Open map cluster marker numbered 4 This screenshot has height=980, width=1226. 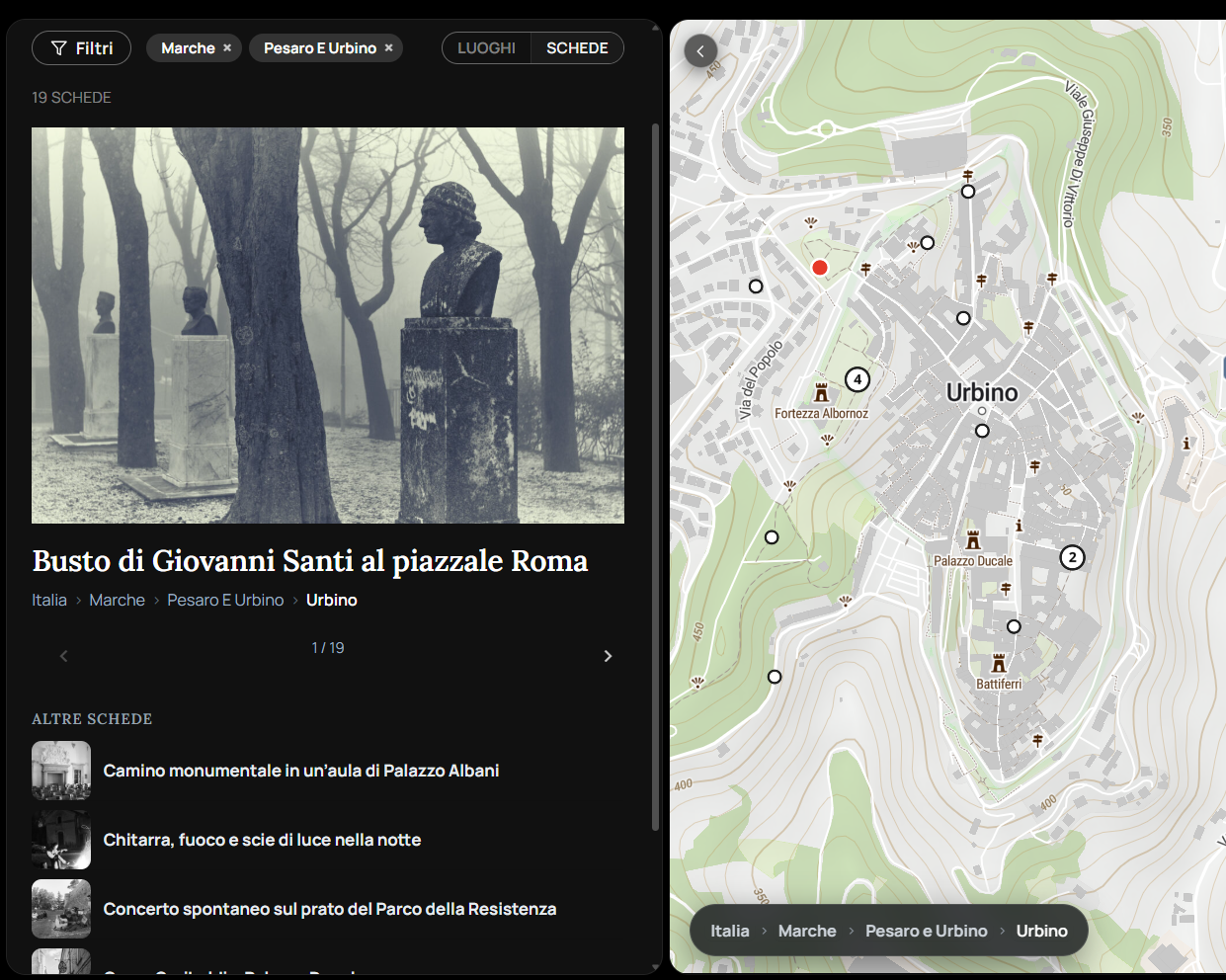pyautogui.click(x=858, y=379)
